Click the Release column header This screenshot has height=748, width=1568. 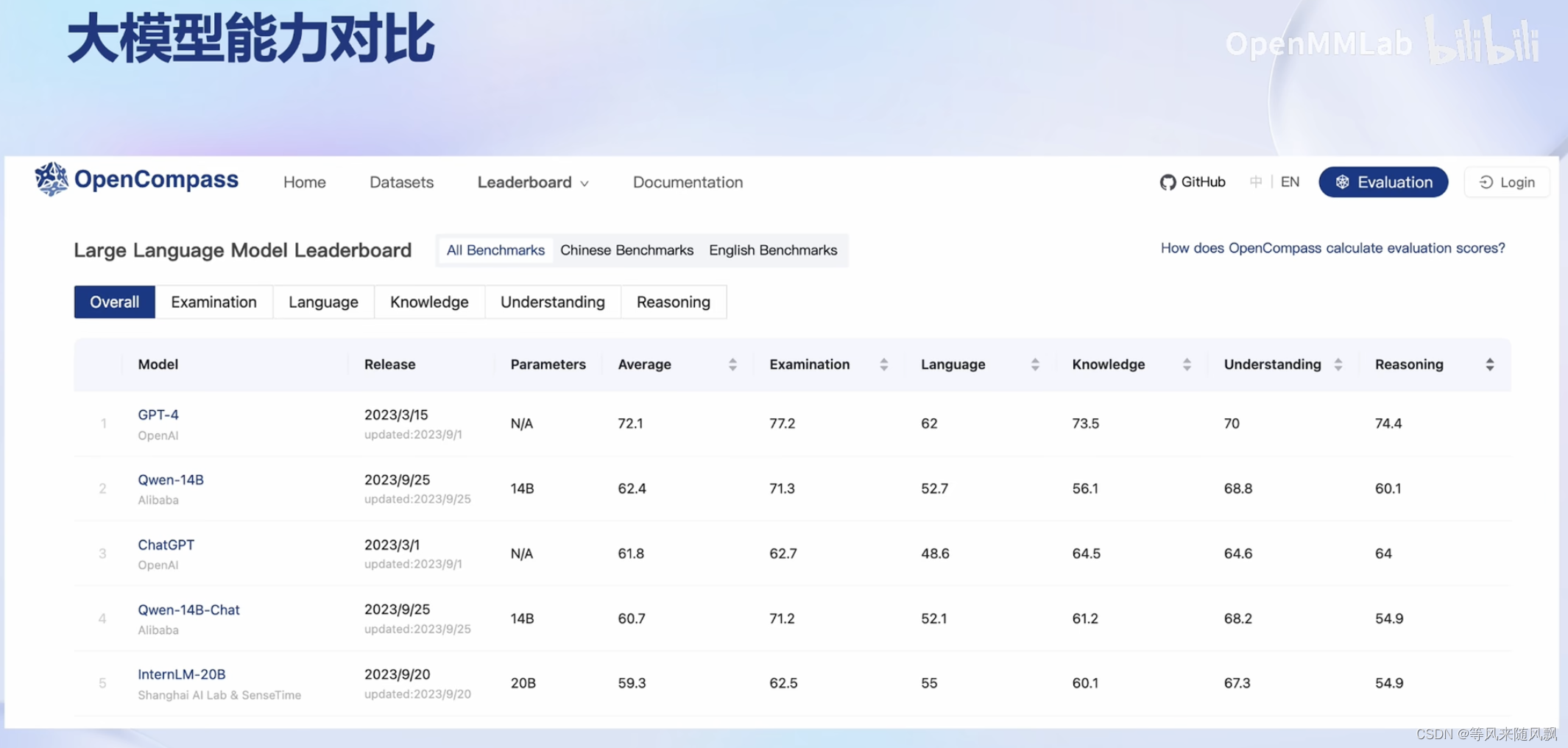(390, 364)
